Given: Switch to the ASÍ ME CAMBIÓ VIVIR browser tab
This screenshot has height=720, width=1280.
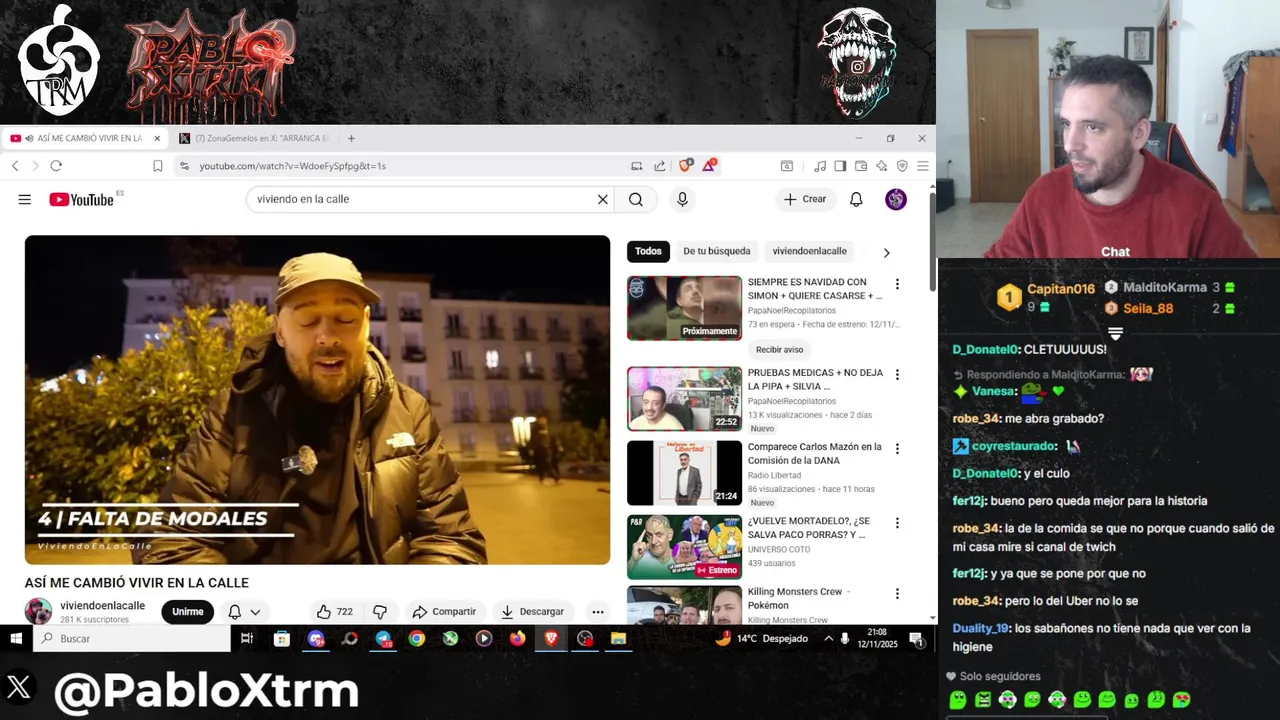Looking at the screenshot, I should 84,138.
